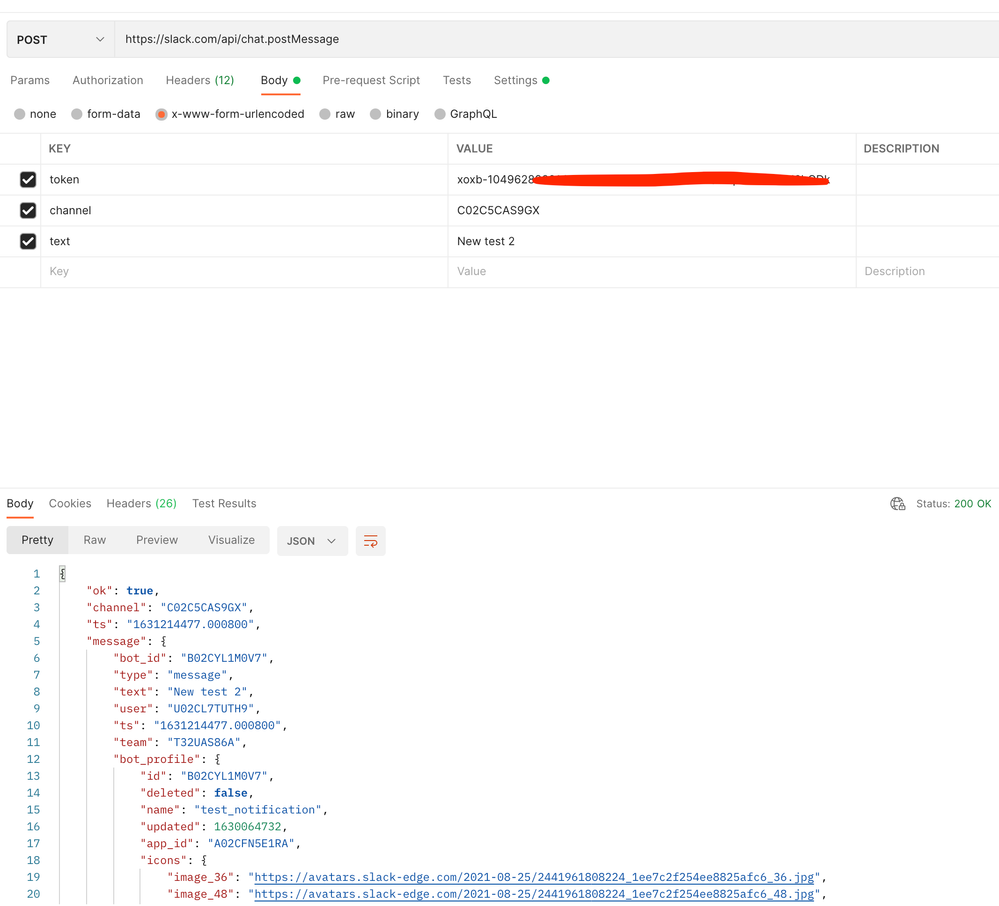Select x-www-form-urlencoded body type
999x906 pixels.
click(x=161, y=114)
